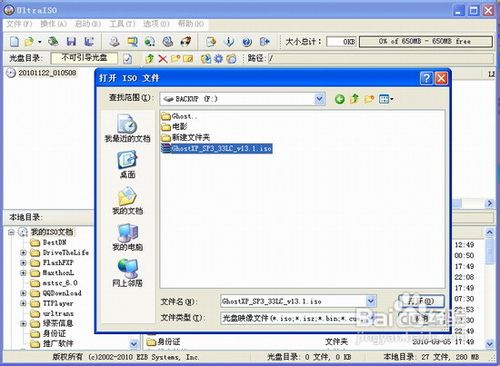500x366 pixels.
Task: Expand the TTPlayer tree folder
Action: point(23,303)
